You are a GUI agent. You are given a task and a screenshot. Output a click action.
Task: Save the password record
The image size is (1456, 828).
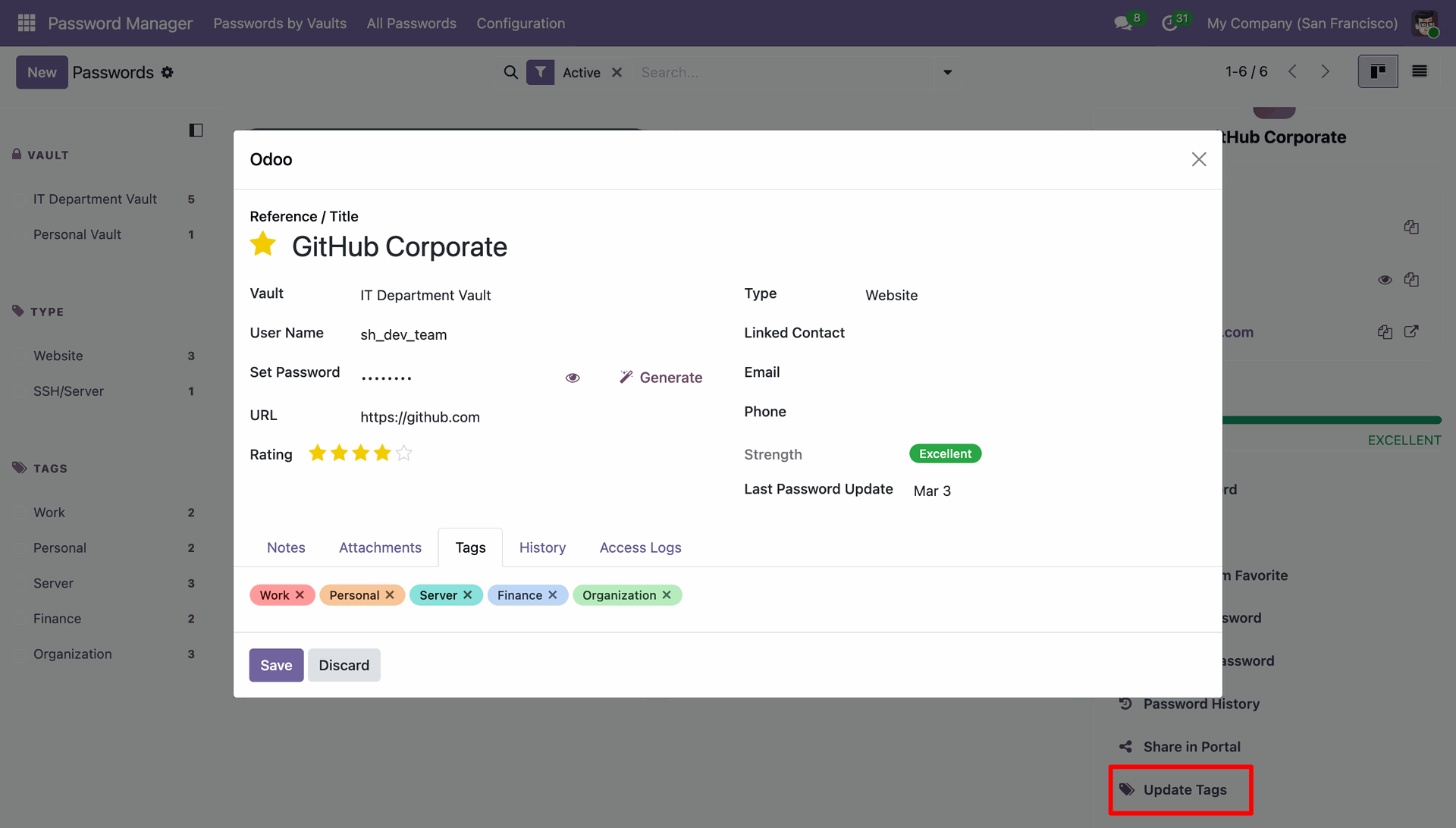tap(276, 665)
